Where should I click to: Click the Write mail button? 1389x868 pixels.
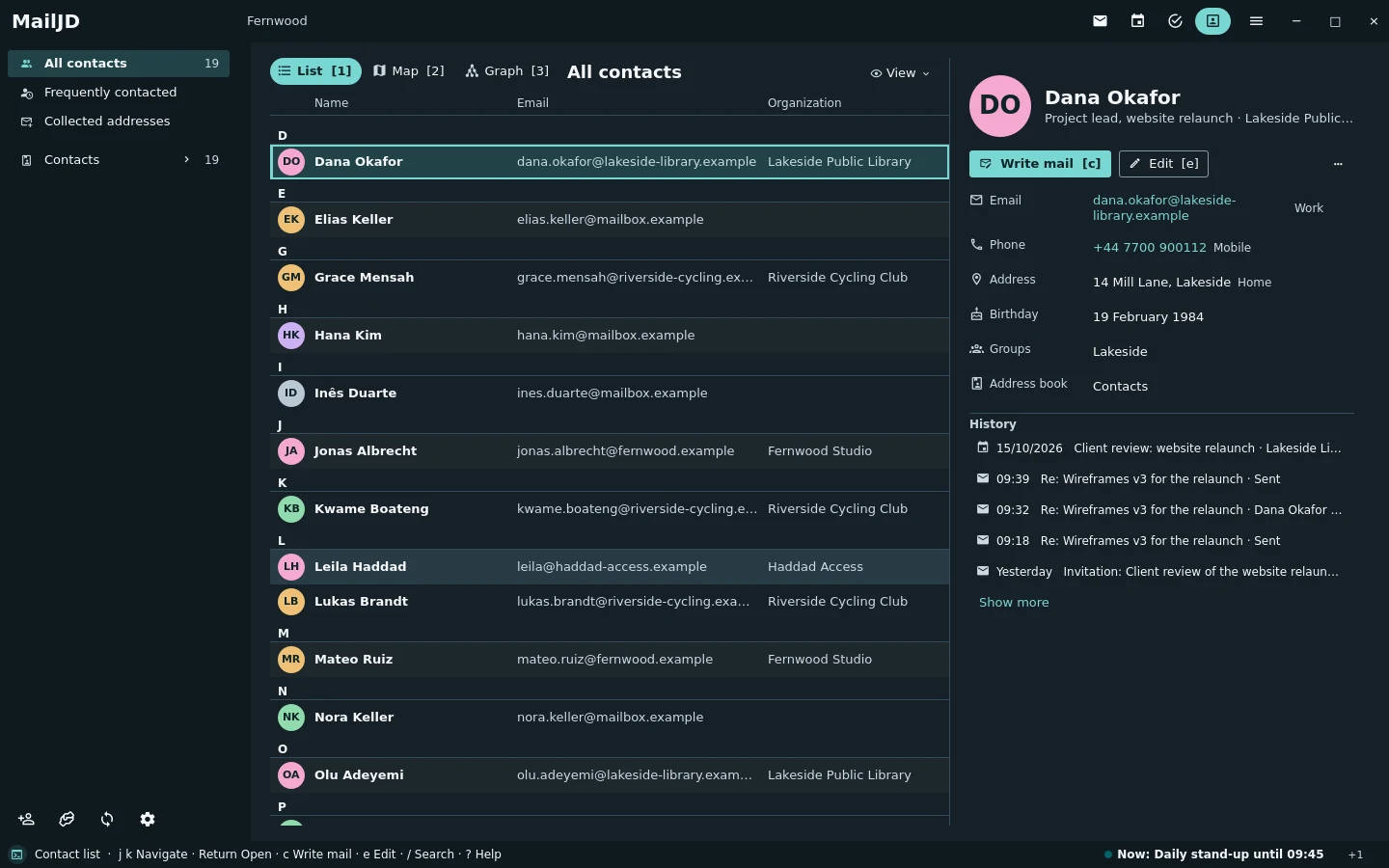1040,164
